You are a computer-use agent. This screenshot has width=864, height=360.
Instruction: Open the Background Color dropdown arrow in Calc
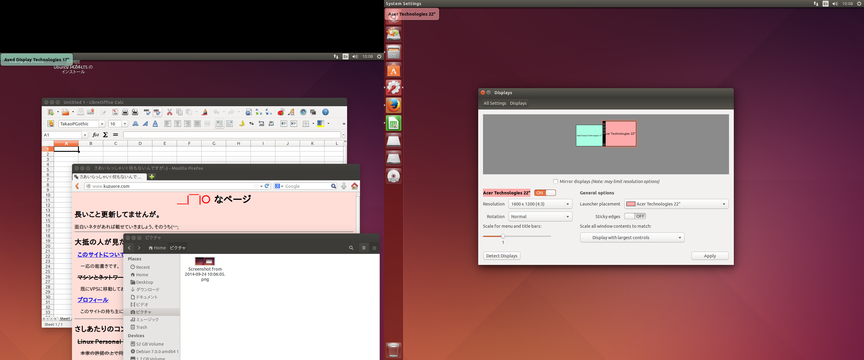pos(328,123)
